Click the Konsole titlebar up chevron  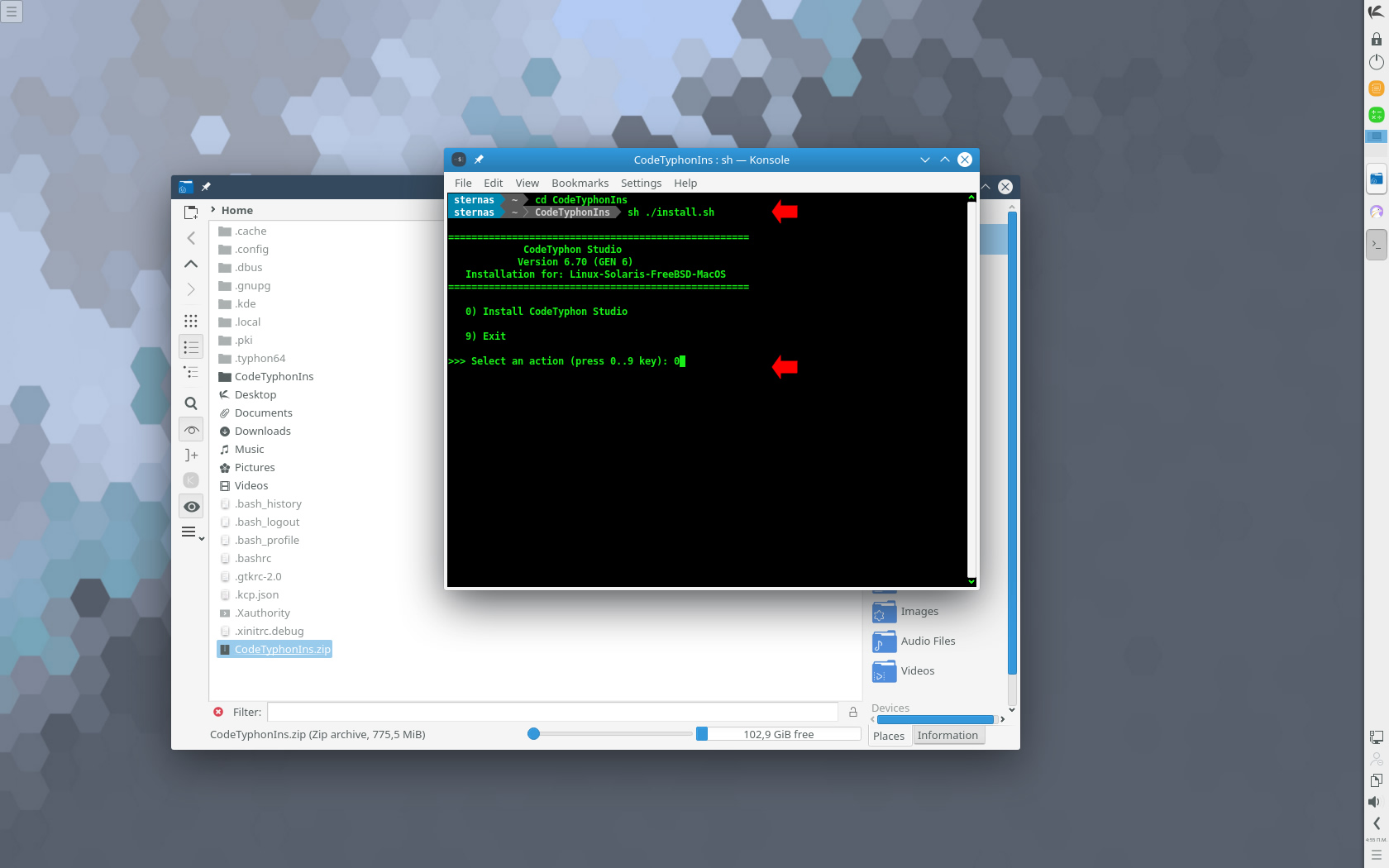945,160
